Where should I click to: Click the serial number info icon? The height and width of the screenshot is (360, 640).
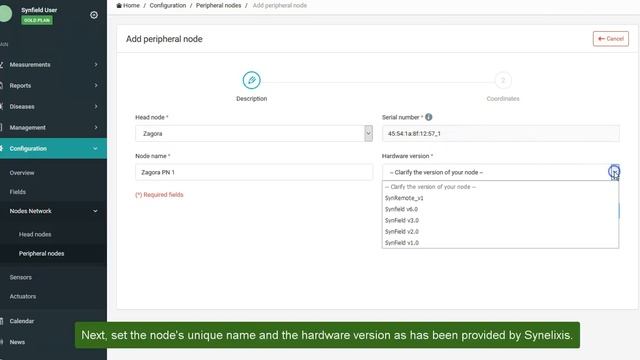(x=429, y=117)
